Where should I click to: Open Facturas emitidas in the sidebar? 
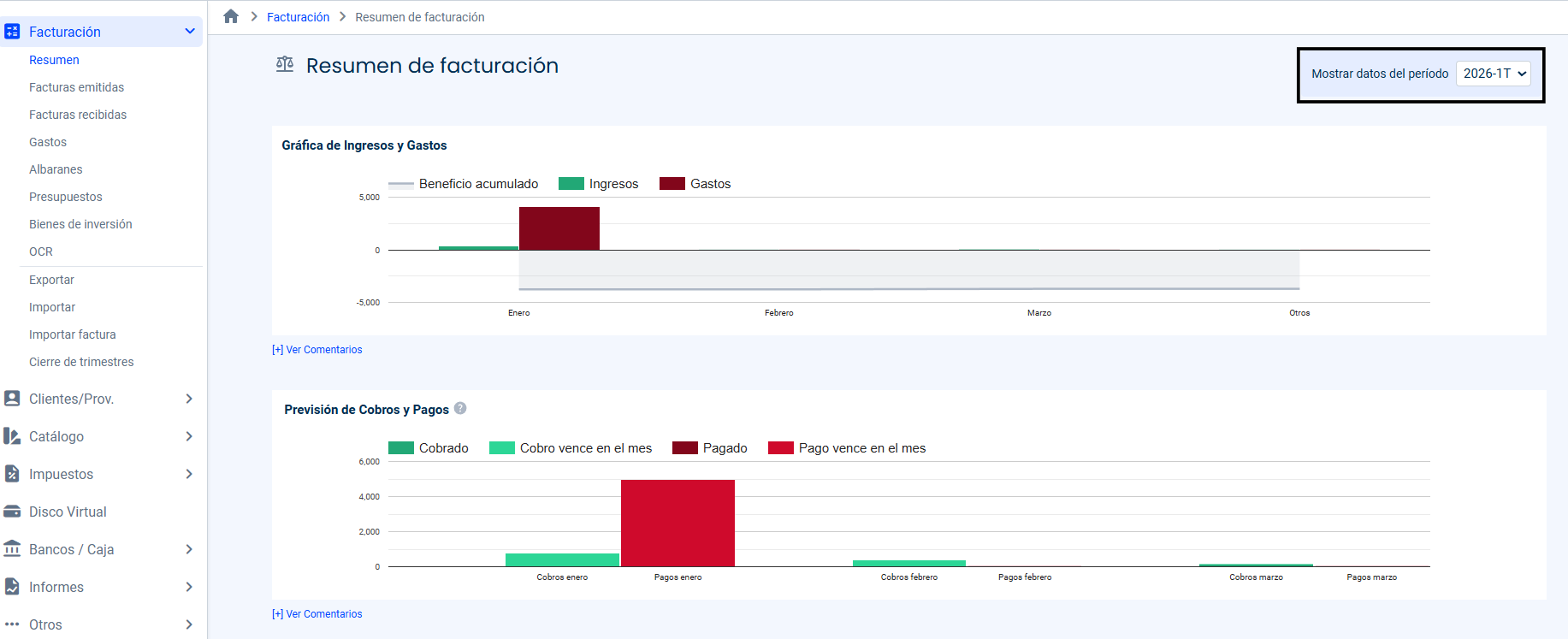coord(76,87)
